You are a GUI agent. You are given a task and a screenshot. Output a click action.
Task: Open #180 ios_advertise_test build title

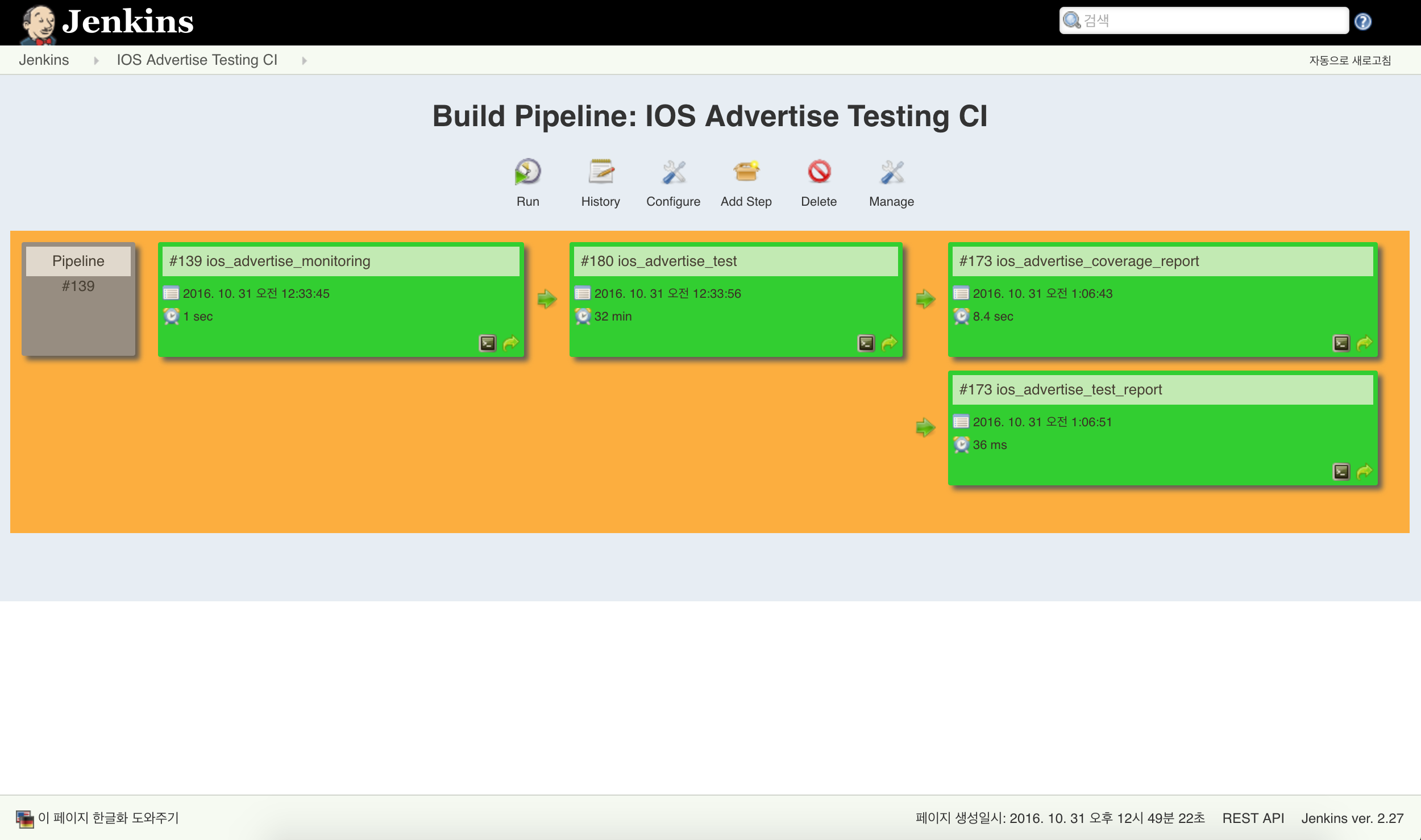[659, 261]
